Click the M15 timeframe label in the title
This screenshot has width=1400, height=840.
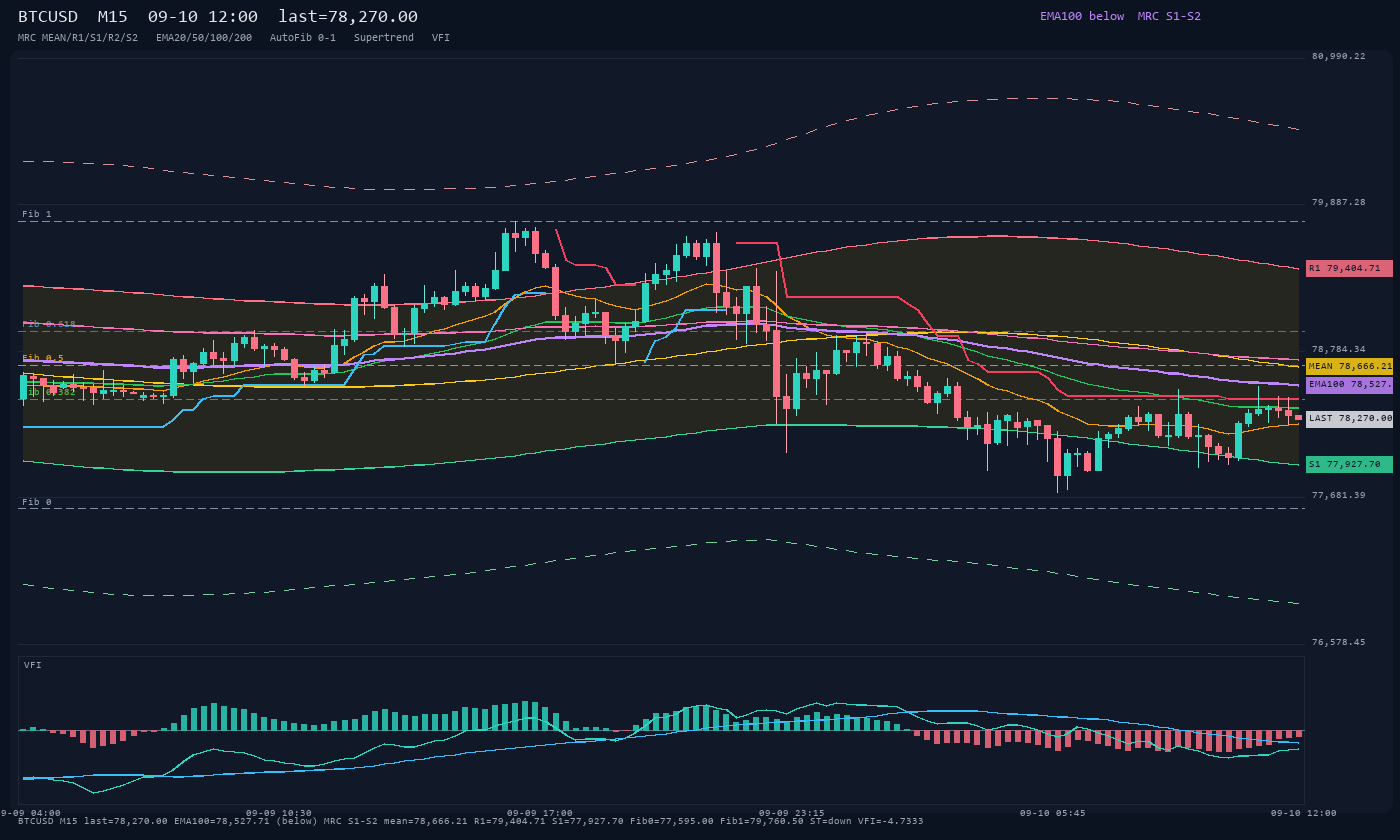[112, 17]
